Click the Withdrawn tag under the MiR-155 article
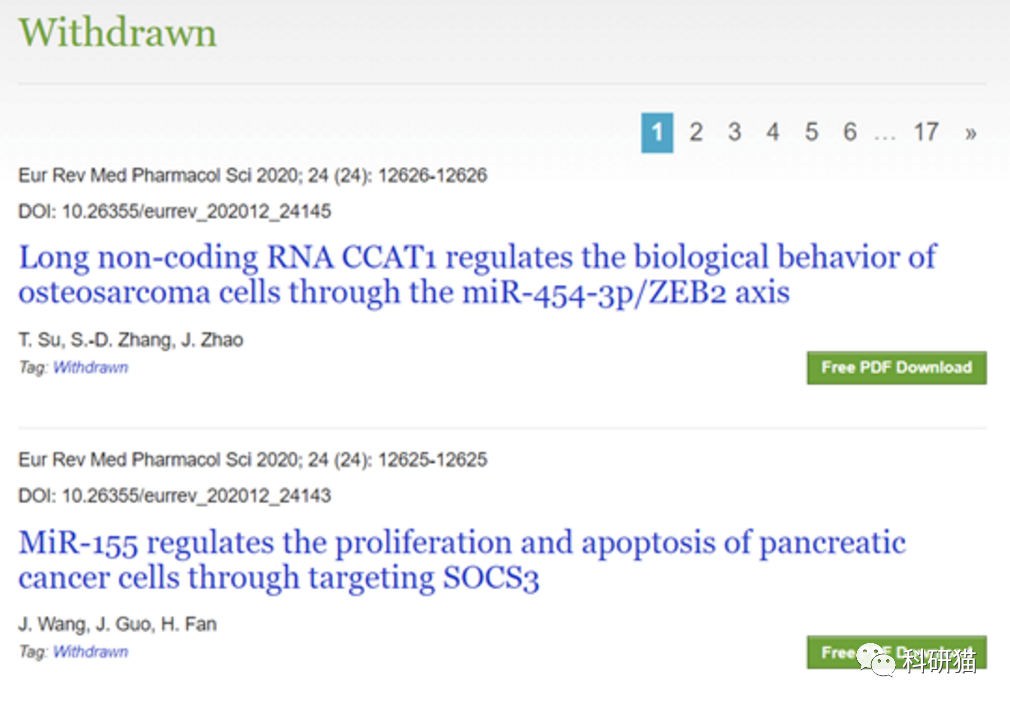Image resolution: width=1010 pixels, height=706 pixels. pyautogui.click(x=90, y=651)
